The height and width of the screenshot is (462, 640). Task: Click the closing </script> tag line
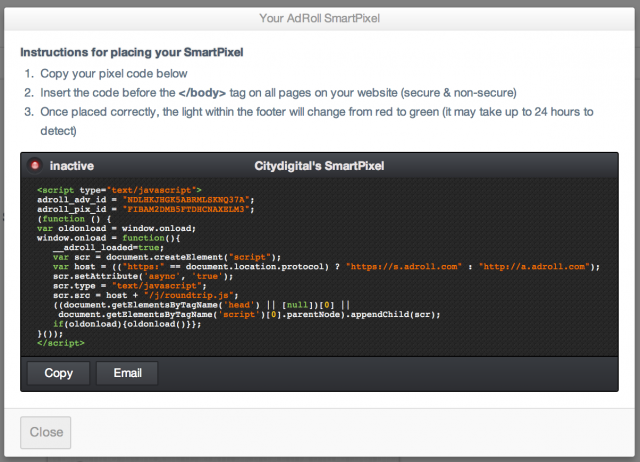(x=61, y=343)
